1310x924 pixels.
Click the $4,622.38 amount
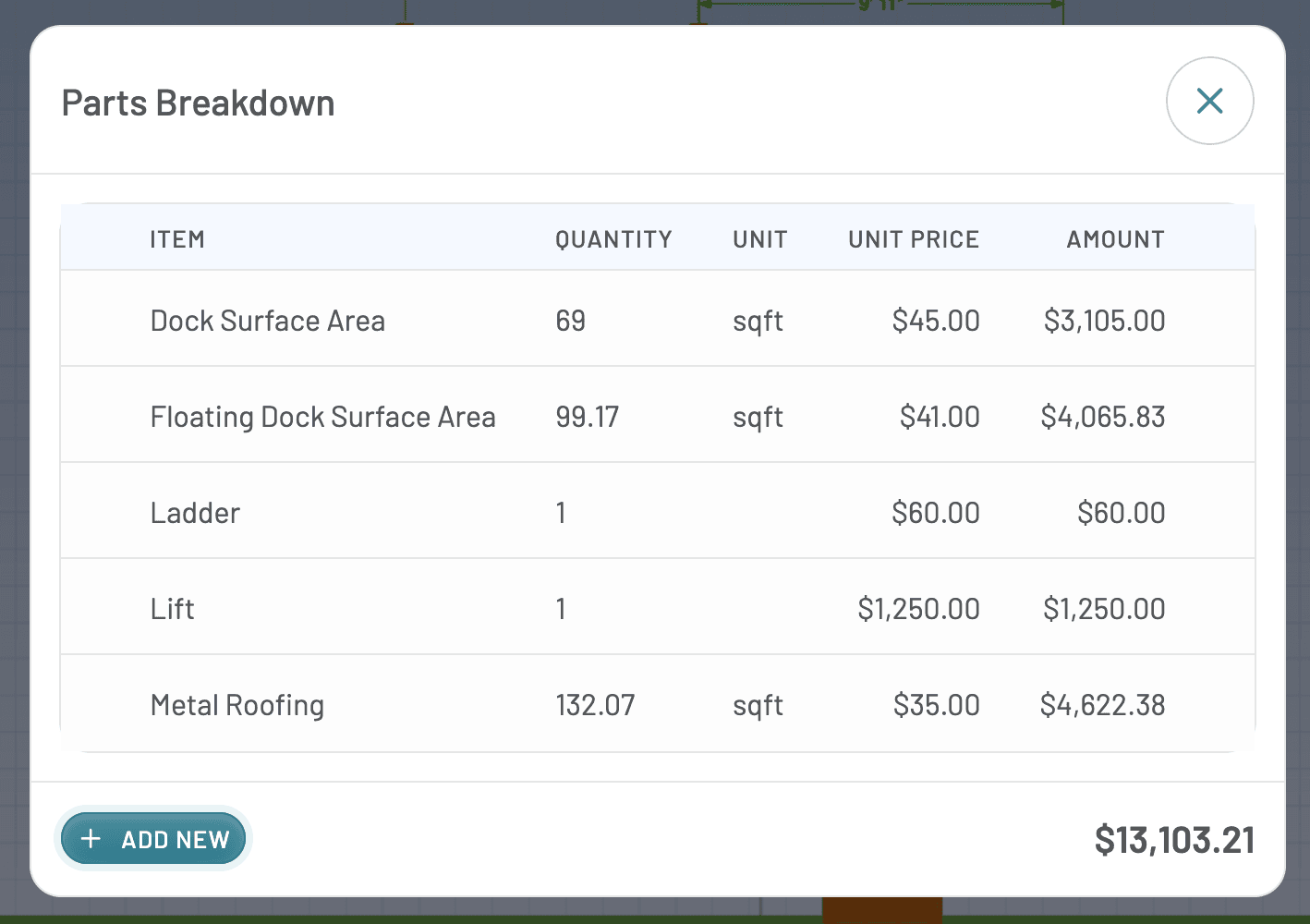pyautogui.click(x=1102, y=705)
